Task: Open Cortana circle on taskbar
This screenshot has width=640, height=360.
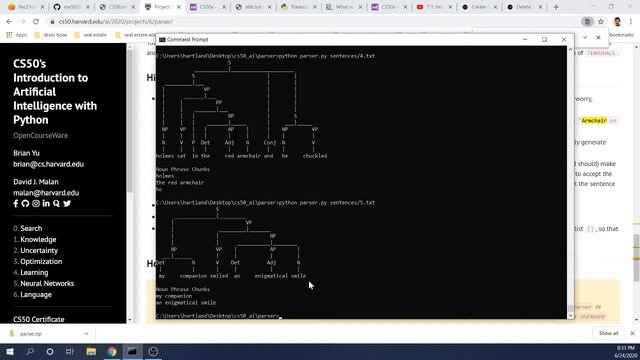Action: [50, 351]
